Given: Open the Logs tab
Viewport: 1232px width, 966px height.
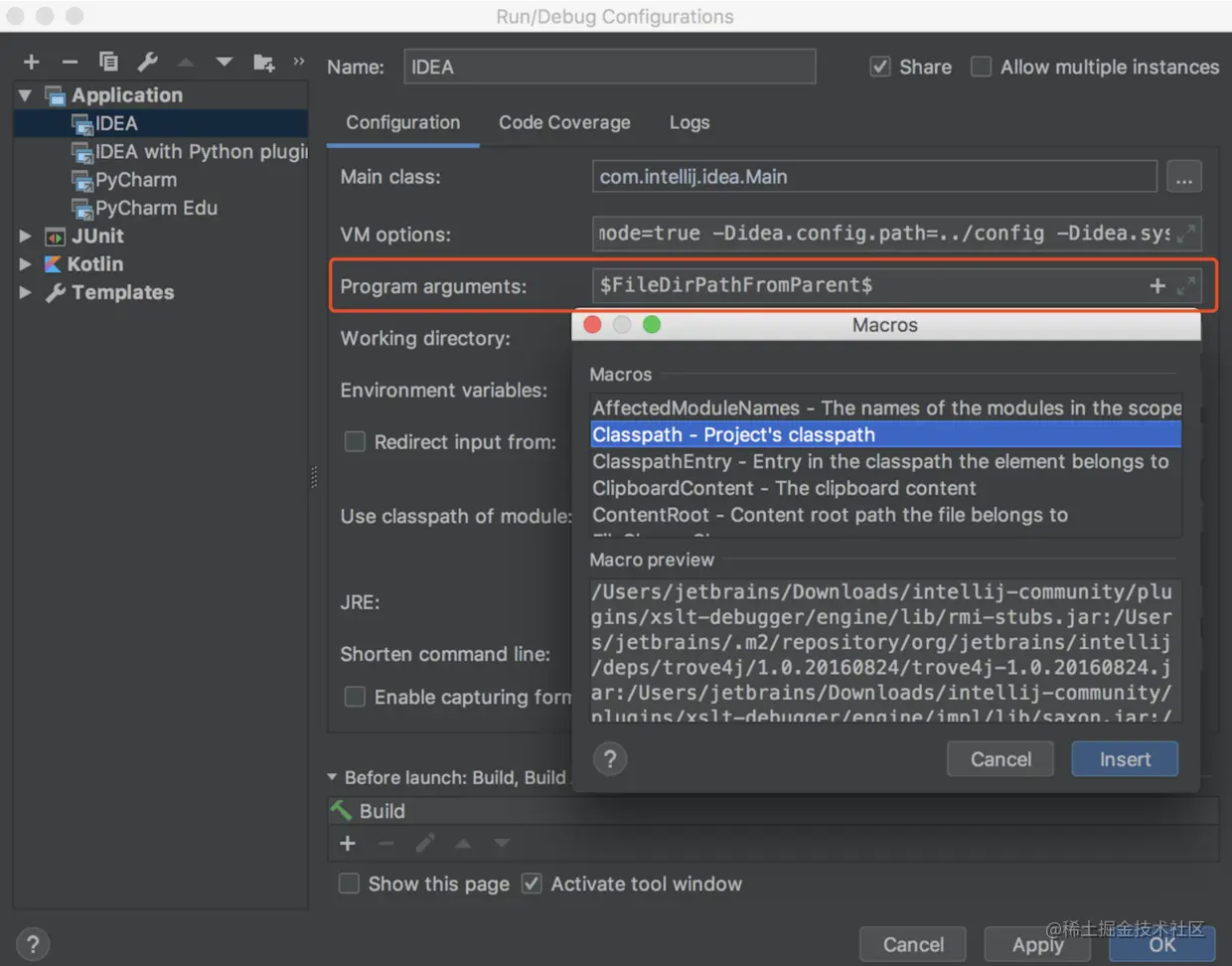Looking at the screenshot, I should click(690, 123).
